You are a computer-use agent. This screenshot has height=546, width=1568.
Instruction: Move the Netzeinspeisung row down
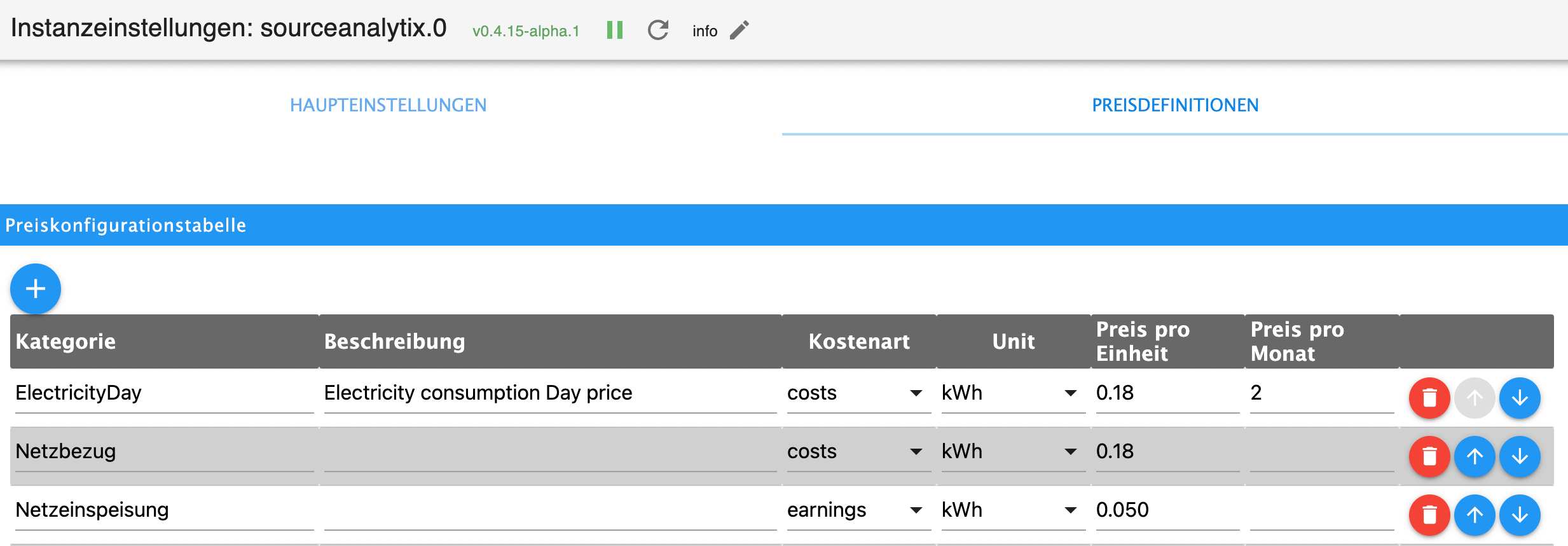[1519, 515]
